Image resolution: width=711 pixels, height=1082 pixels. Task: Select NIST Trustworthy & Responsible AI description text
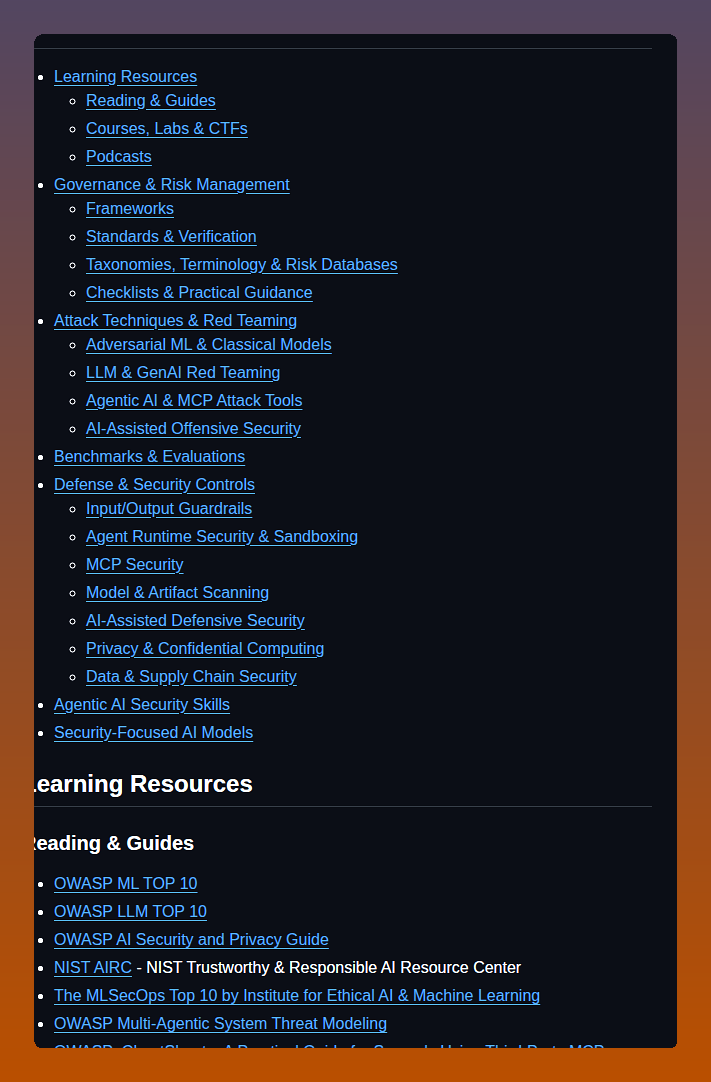(333, 968)
